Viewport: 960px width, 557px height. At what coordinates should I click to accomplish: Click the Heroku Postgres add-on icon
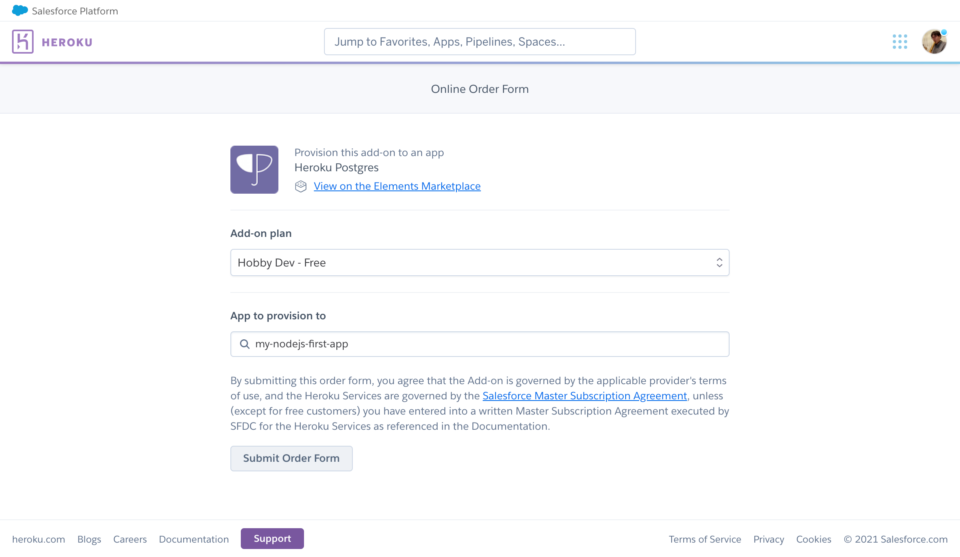[254, 170]
